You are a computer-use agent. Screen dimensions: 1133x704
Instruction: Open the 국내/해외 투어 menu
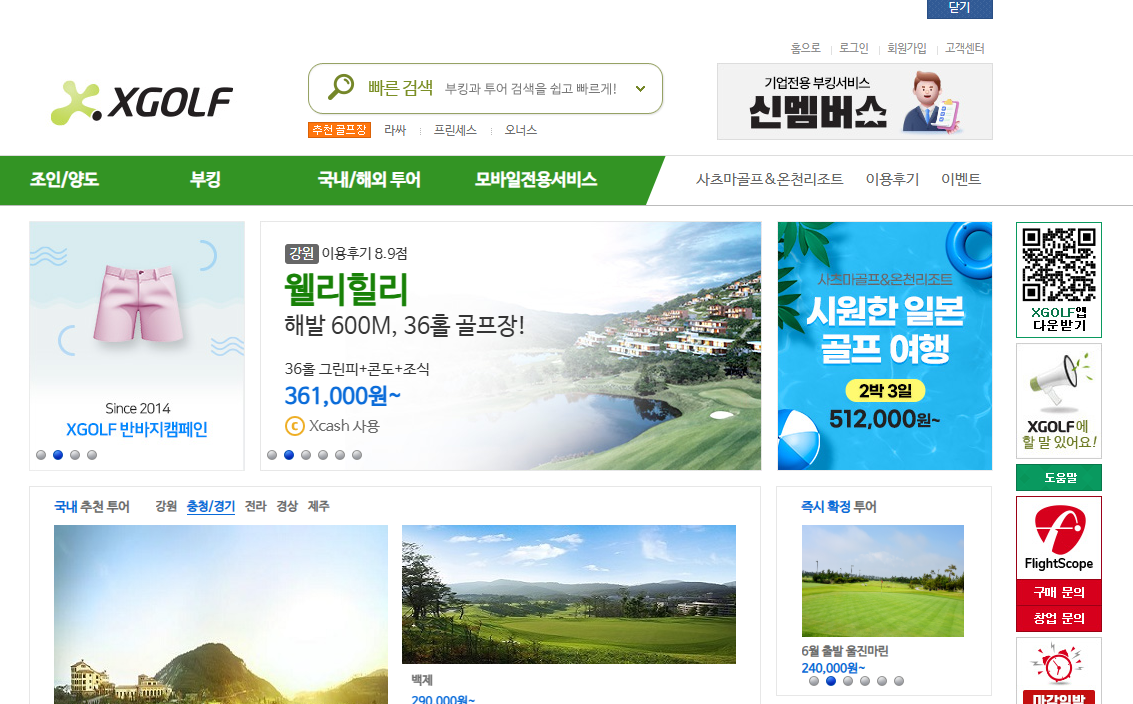click(369, 179)
